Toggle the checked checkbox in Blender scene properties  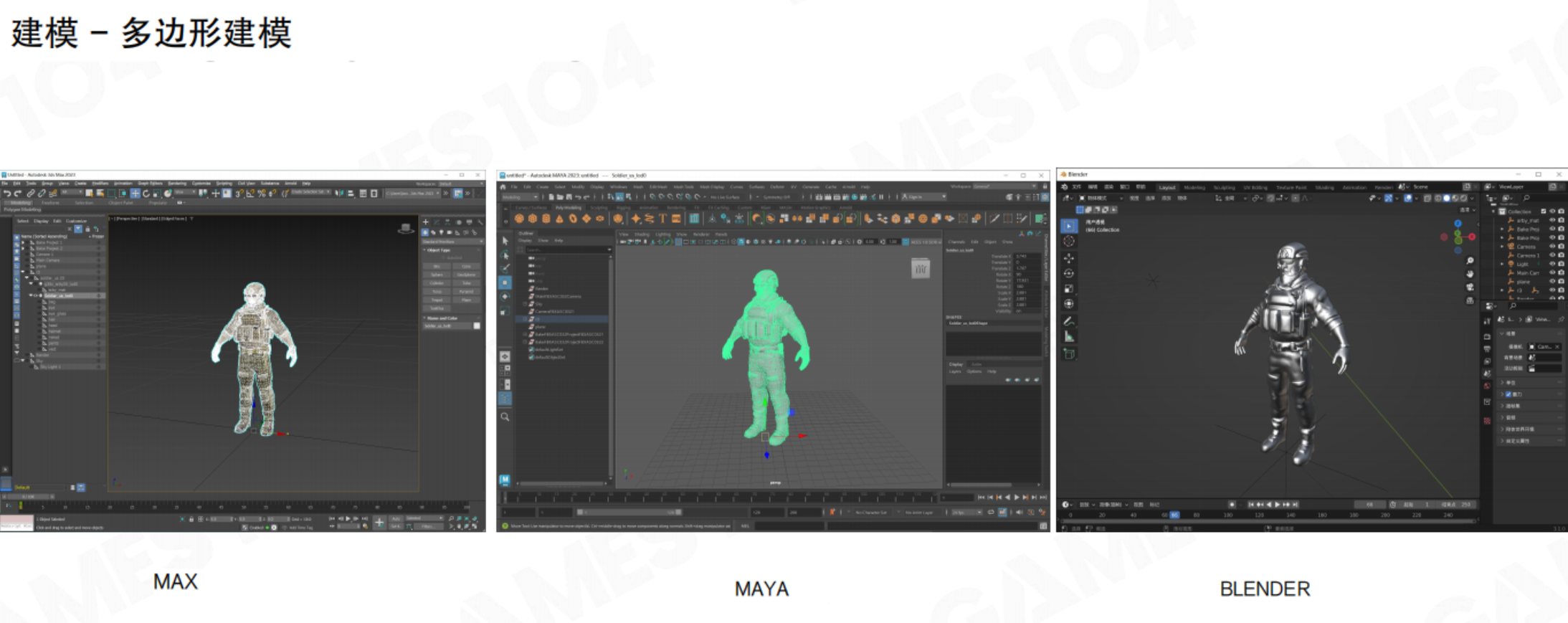pyautogui.click(x=1508, y=394)
